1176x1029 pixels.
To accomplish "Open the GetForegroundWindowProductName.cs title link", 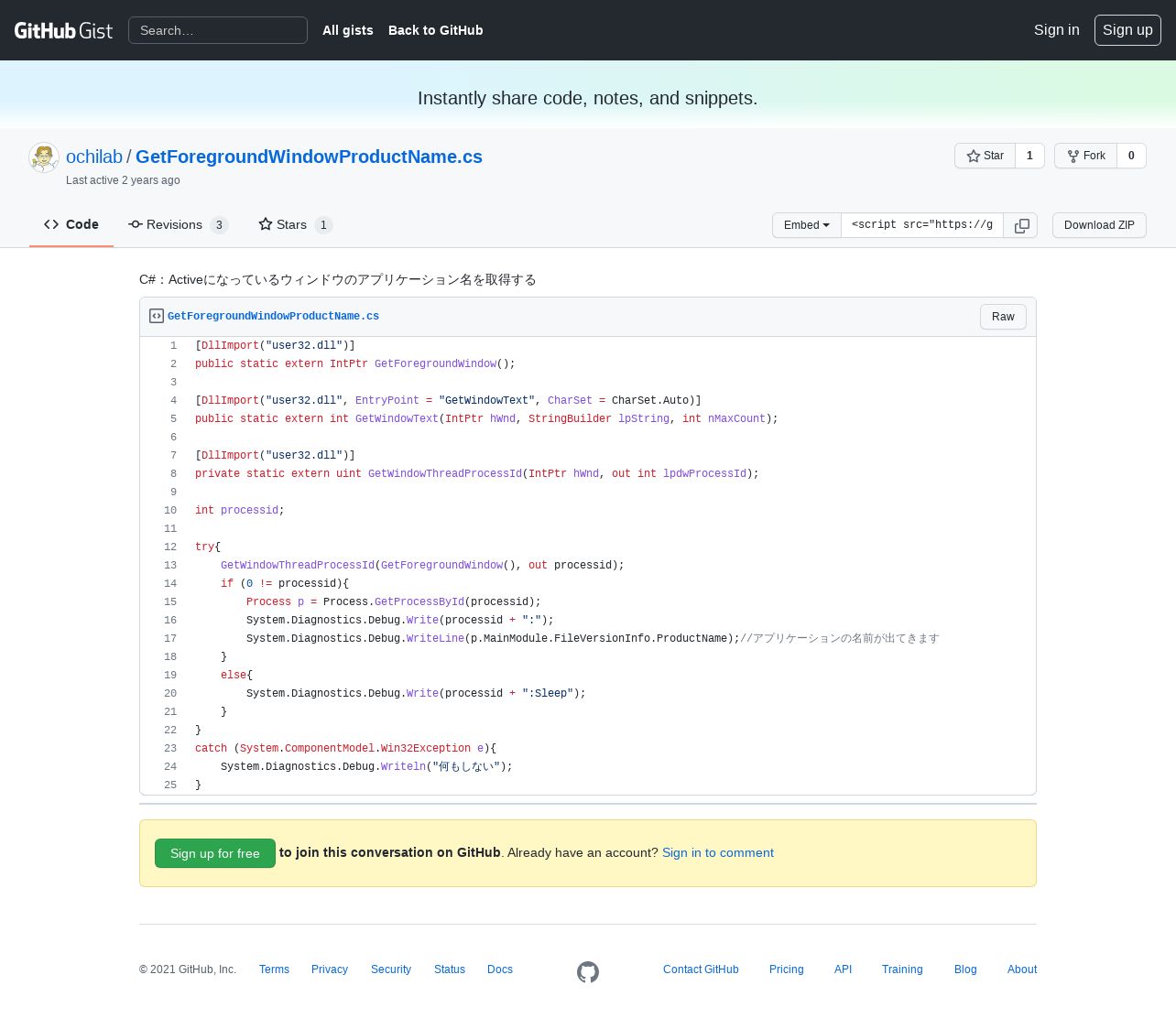I will click(x=309, y=157).
